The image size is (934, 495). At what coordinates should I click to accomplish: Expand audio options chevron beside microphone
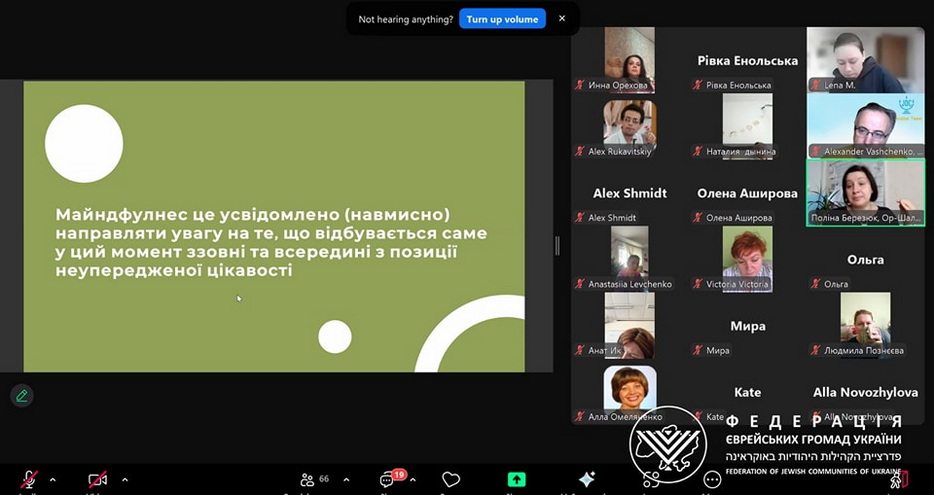53,480
